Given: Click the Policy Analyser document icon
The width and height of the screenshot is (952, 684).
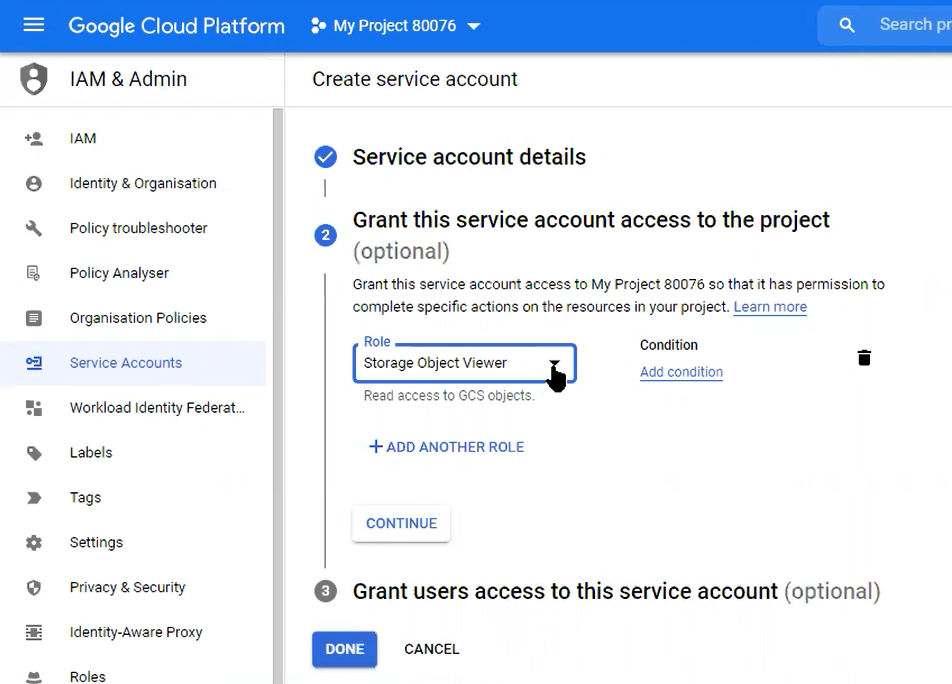Looking at the screenshot, I should (x=34, y=273).
